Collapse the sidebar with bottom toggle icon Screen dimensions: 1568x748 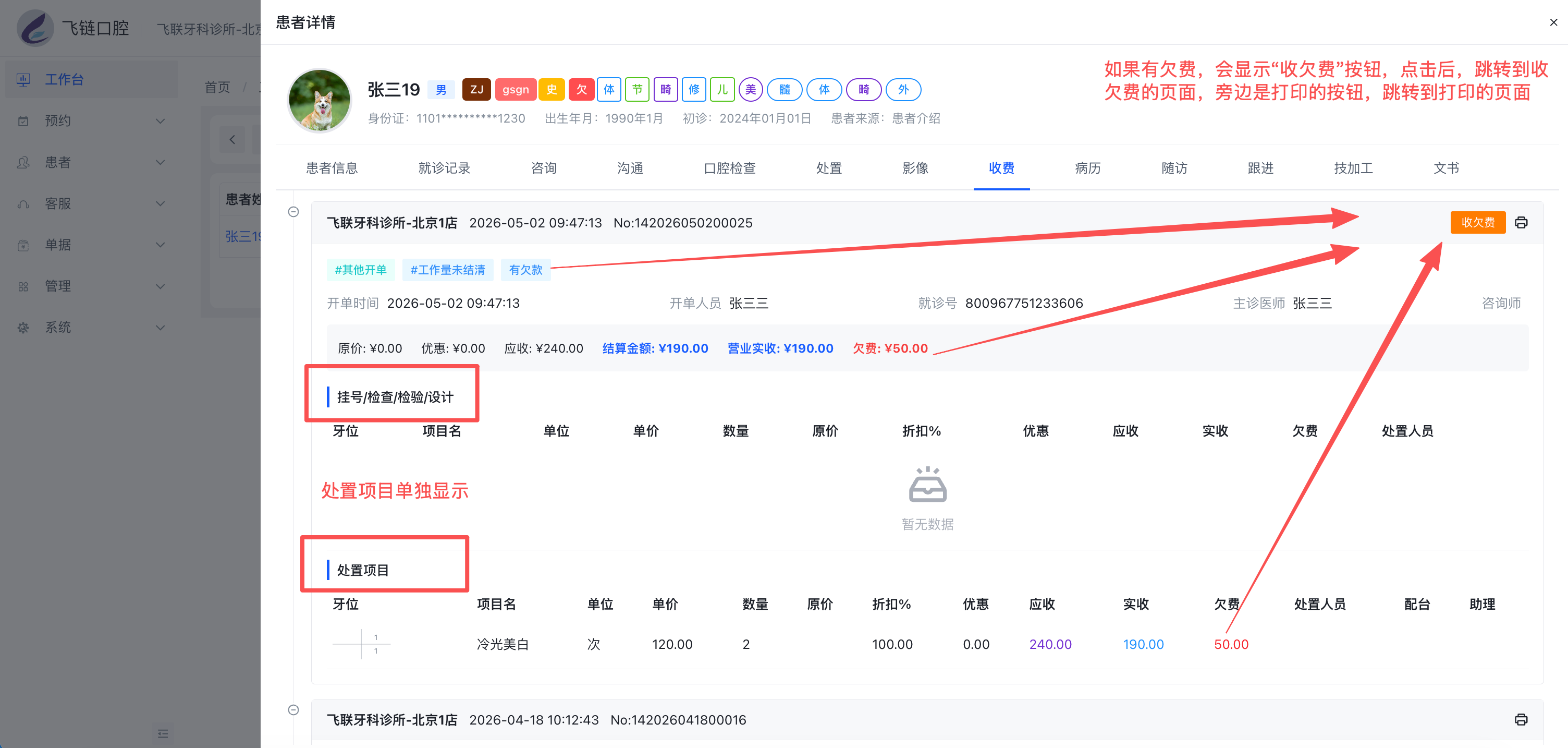[x=163, y=733]
